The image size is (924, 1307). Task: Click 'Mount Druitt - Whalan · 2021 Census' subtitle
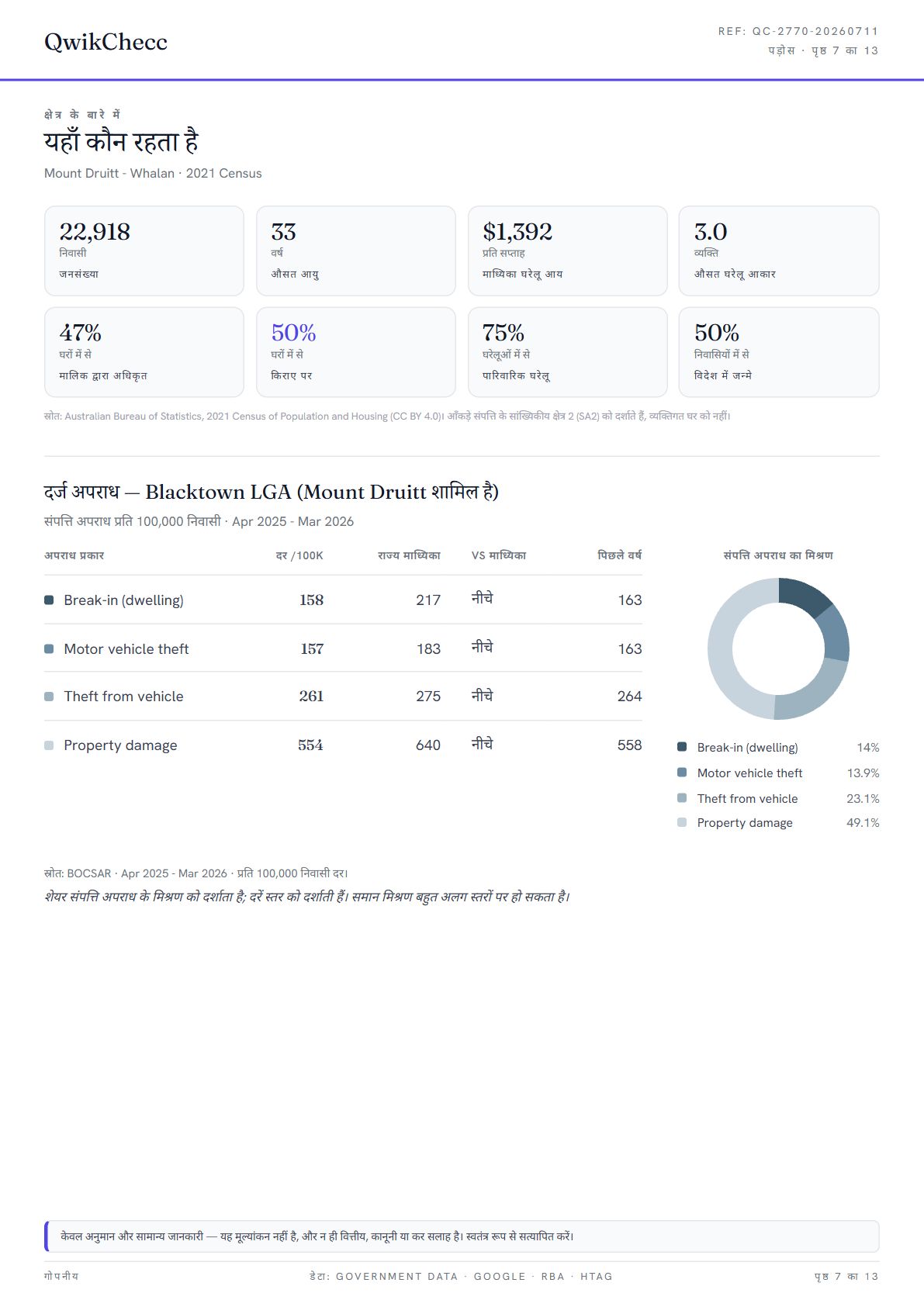(153, 174)
